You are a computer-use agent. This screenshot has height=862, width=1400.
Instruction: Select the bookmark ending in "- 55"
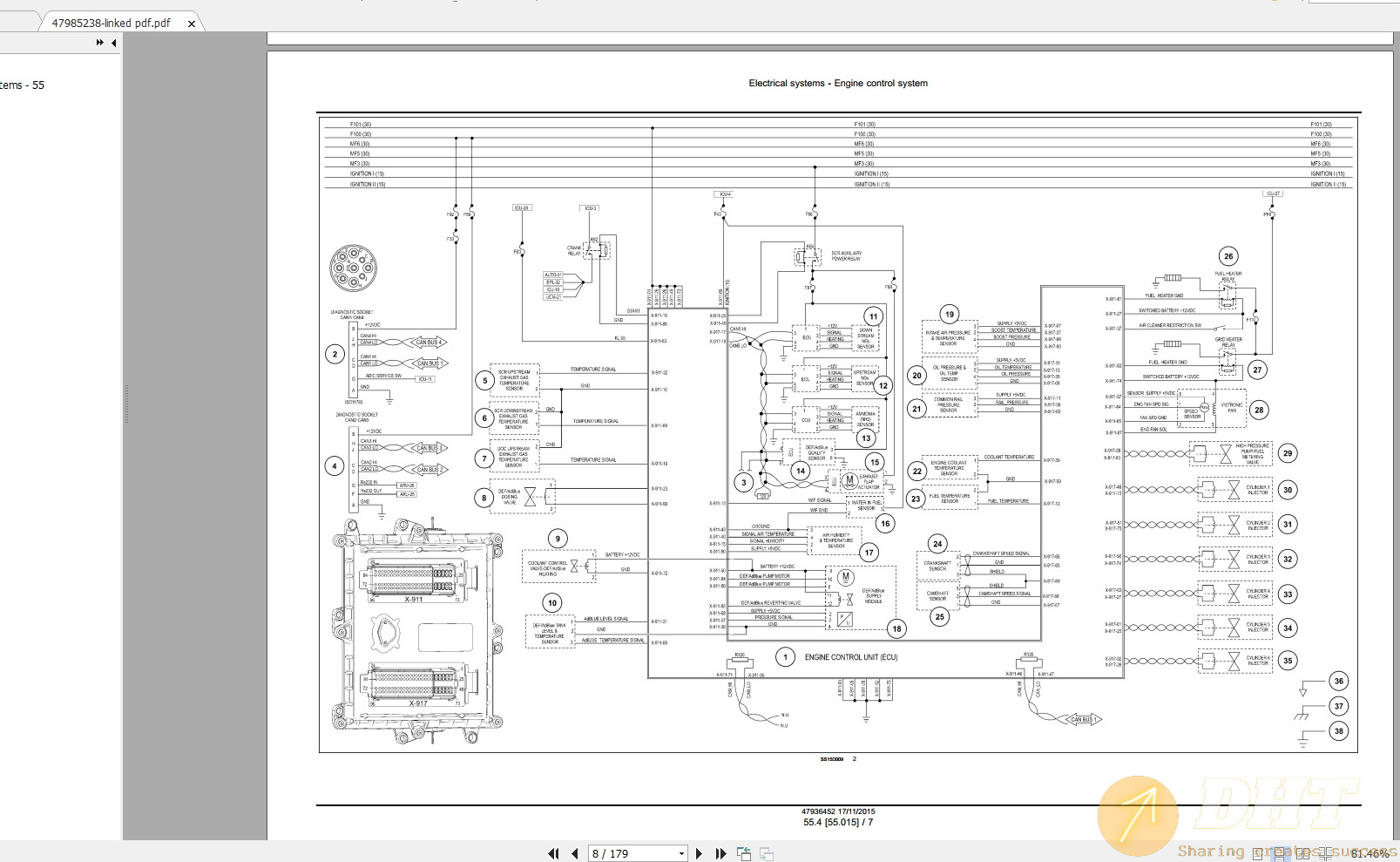[x=22, y=85]
